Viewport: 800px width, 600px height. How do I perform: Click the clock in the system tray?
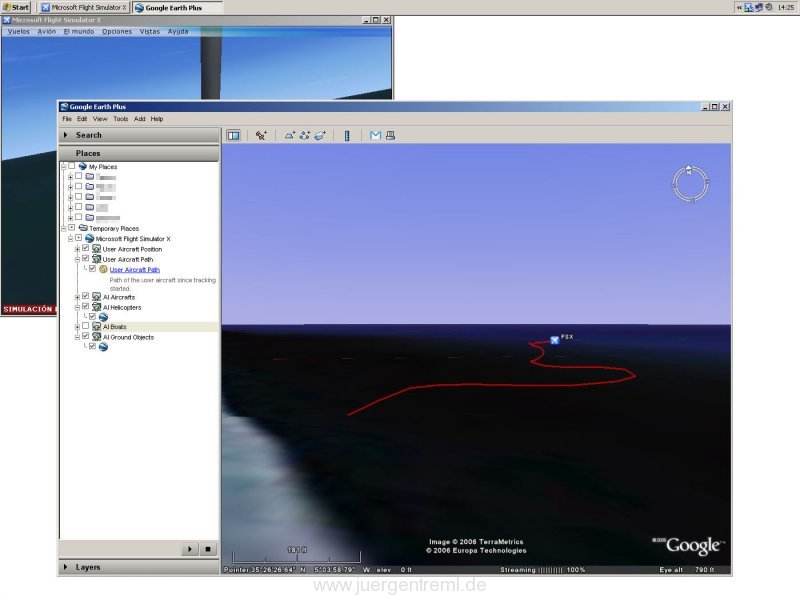(x=786, y=7)
